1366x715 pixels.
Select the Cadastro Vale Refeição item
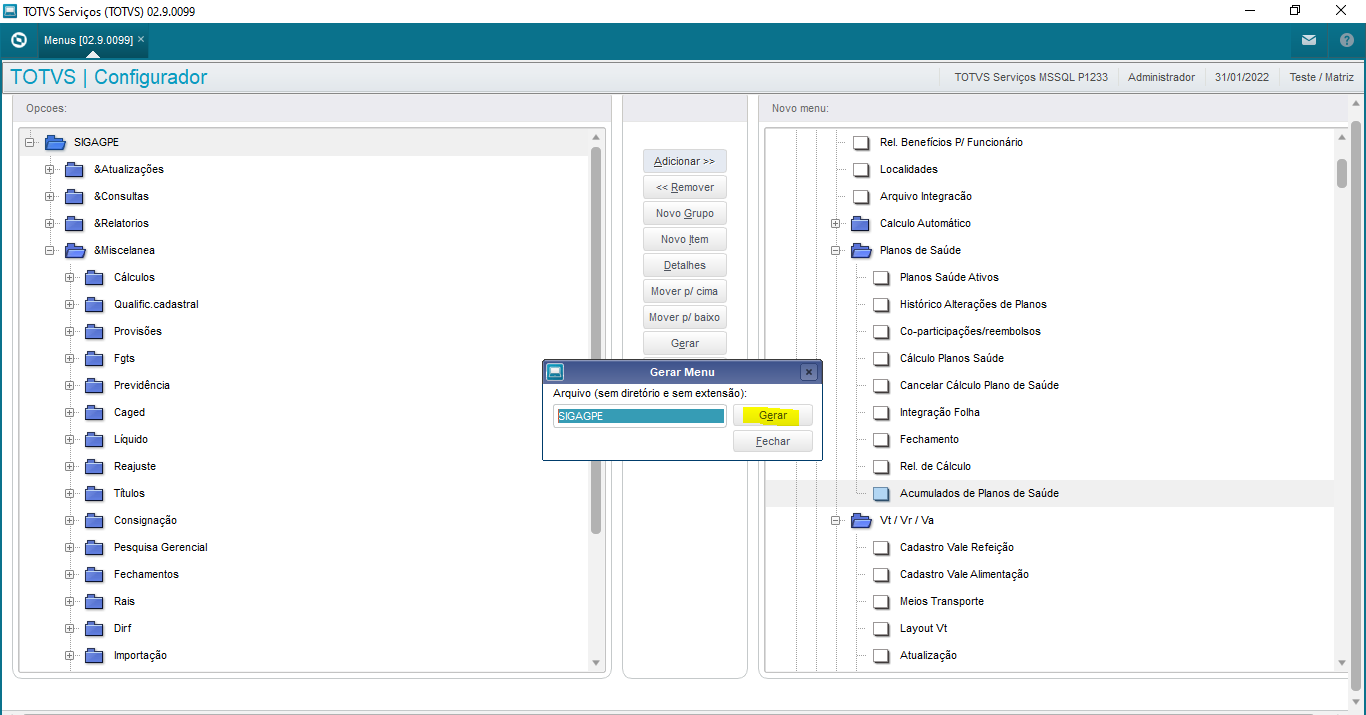pyautogui.click(x=956, y=547)
